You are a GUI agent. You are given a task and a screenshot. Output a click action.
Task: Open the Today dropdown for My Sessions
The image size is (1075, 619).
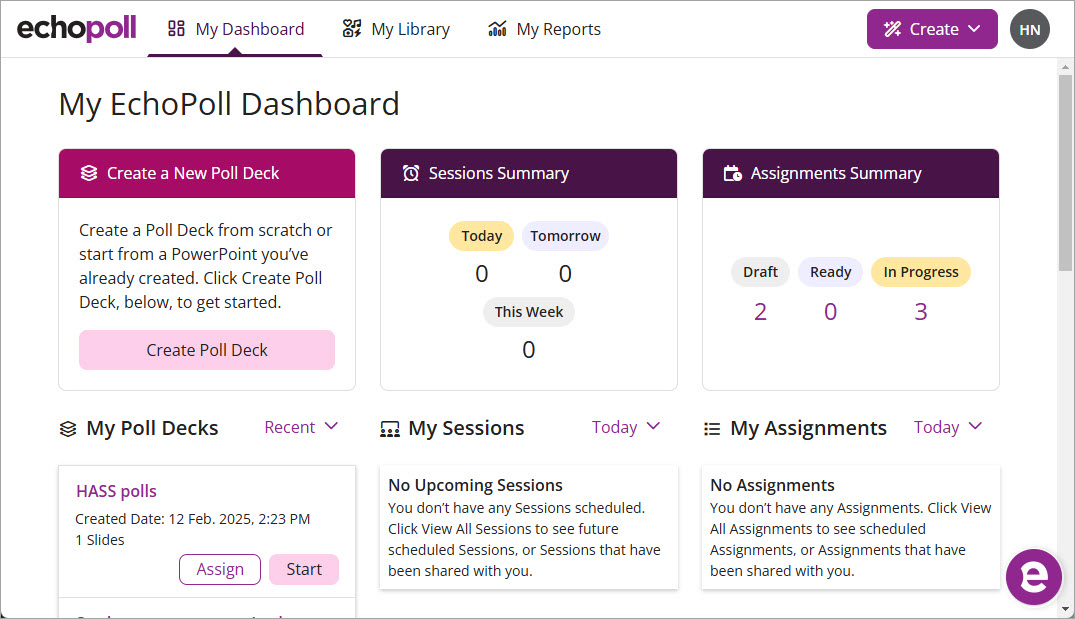point(625,427)
